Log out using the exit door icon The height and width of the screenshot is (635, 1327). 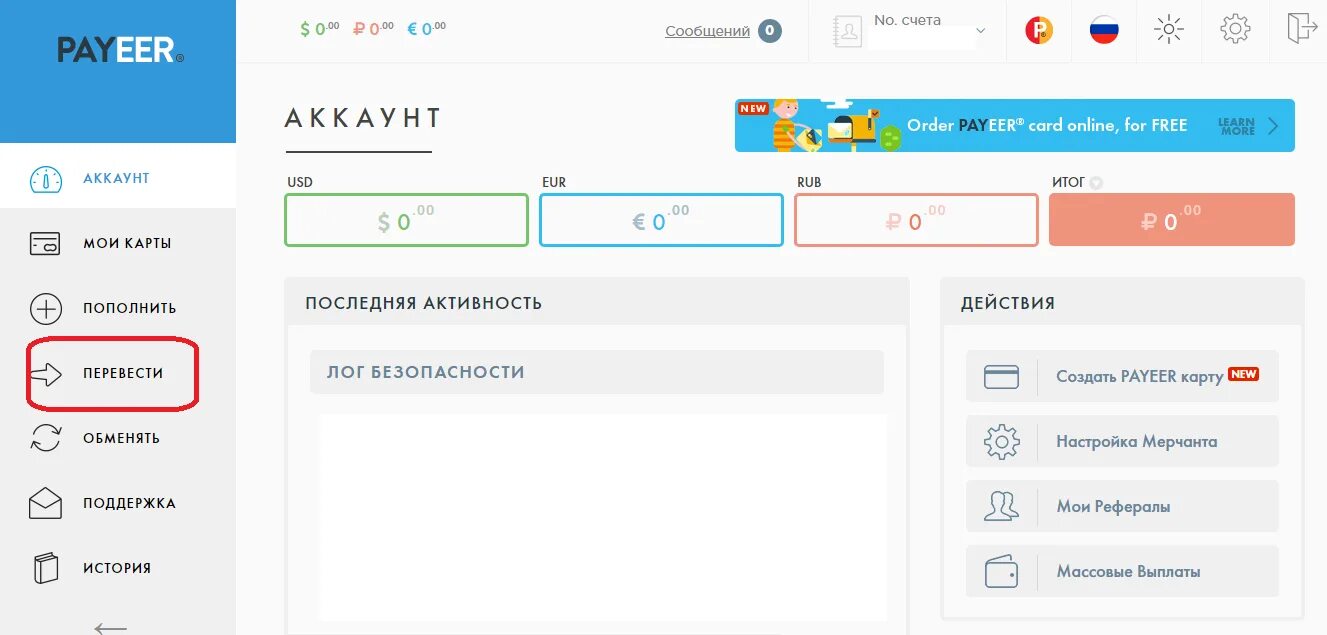coord(1302,28)
